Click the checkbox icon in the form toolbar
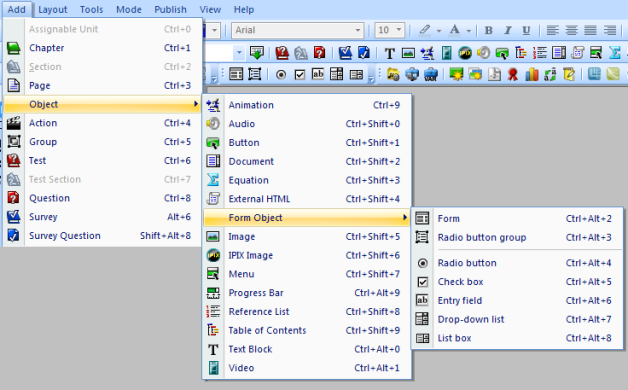 click(300, 74)
